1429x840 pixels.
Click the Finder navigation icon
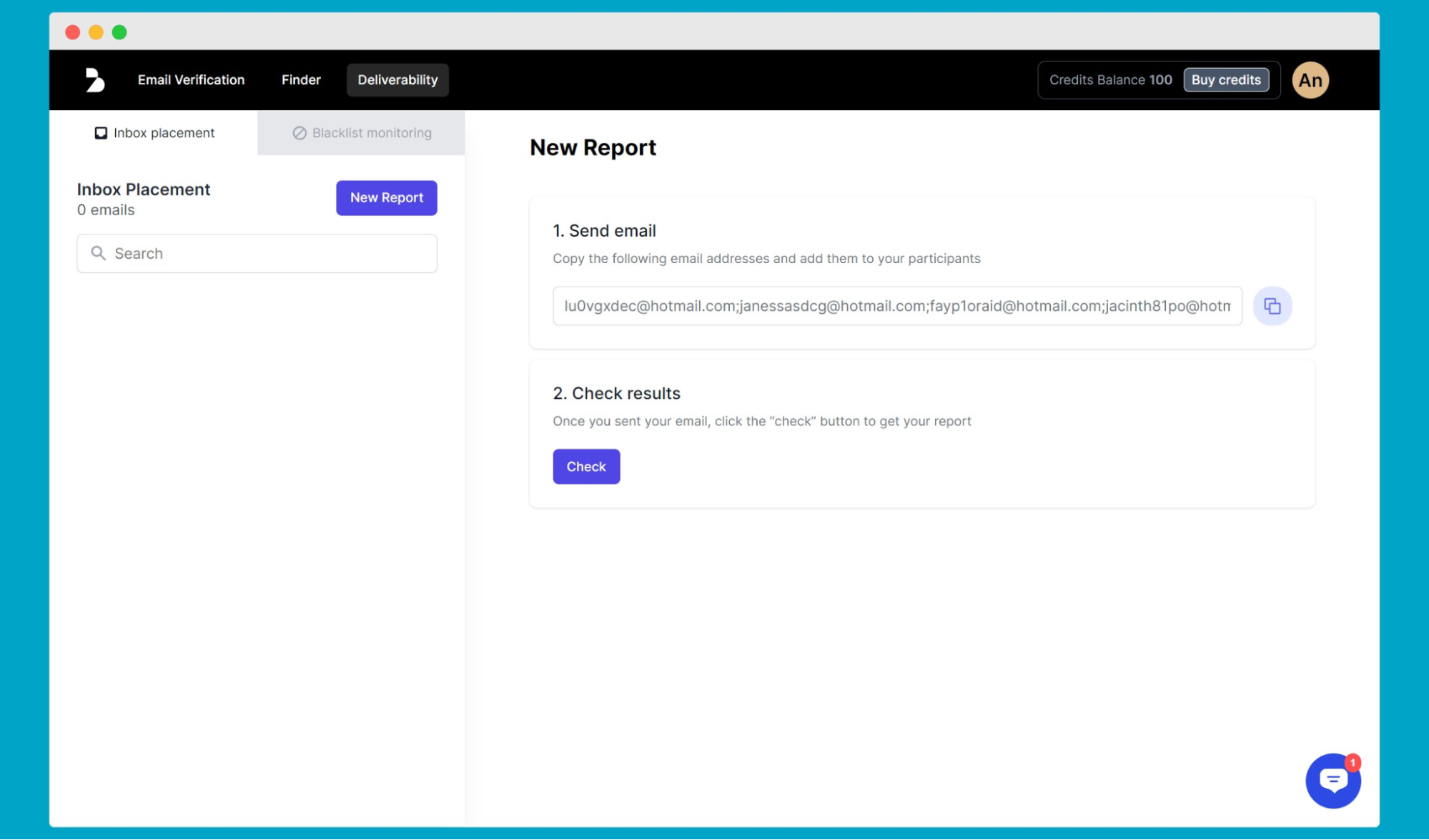click(301, 79)
